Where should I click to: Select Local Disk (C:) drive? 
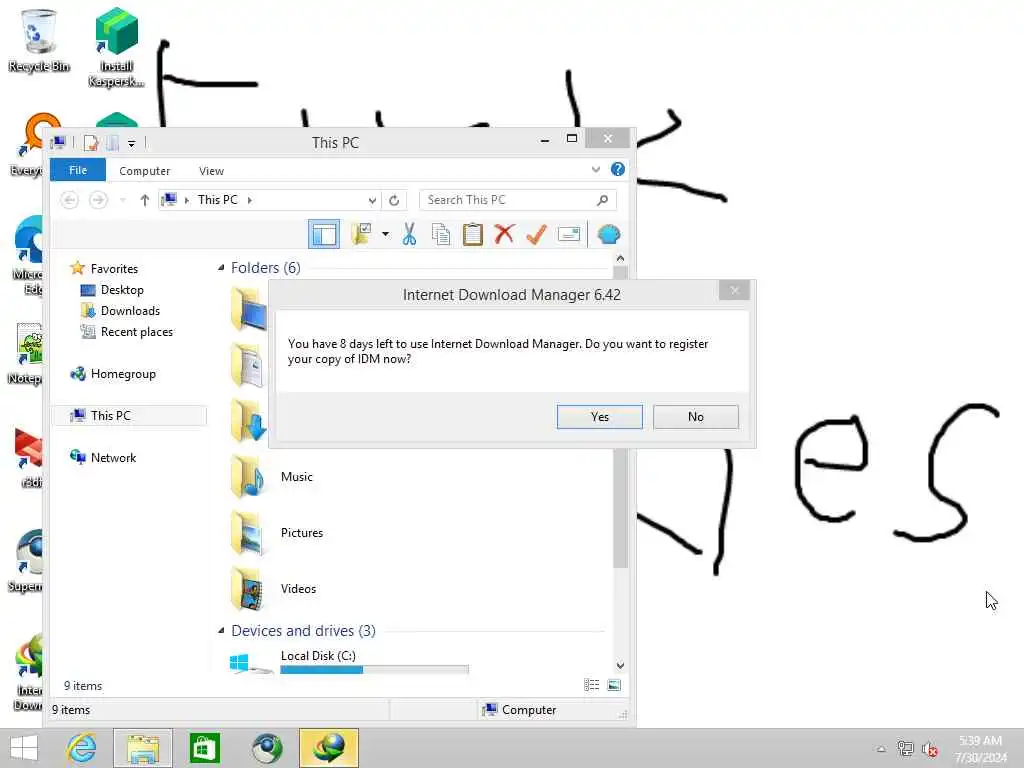318,656
